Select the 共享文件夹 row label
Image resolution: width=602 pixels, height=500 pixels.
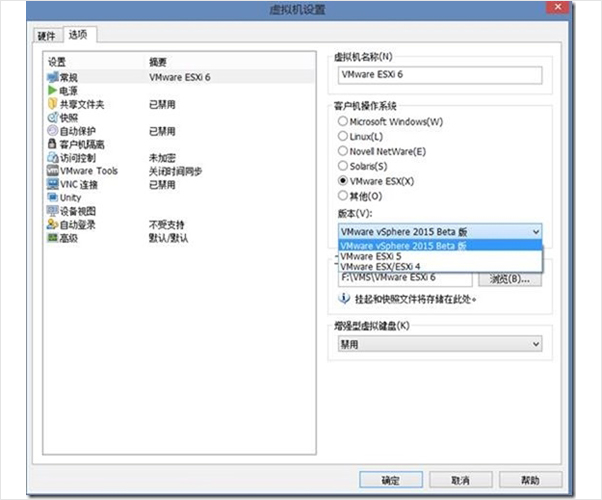[82, 104]
